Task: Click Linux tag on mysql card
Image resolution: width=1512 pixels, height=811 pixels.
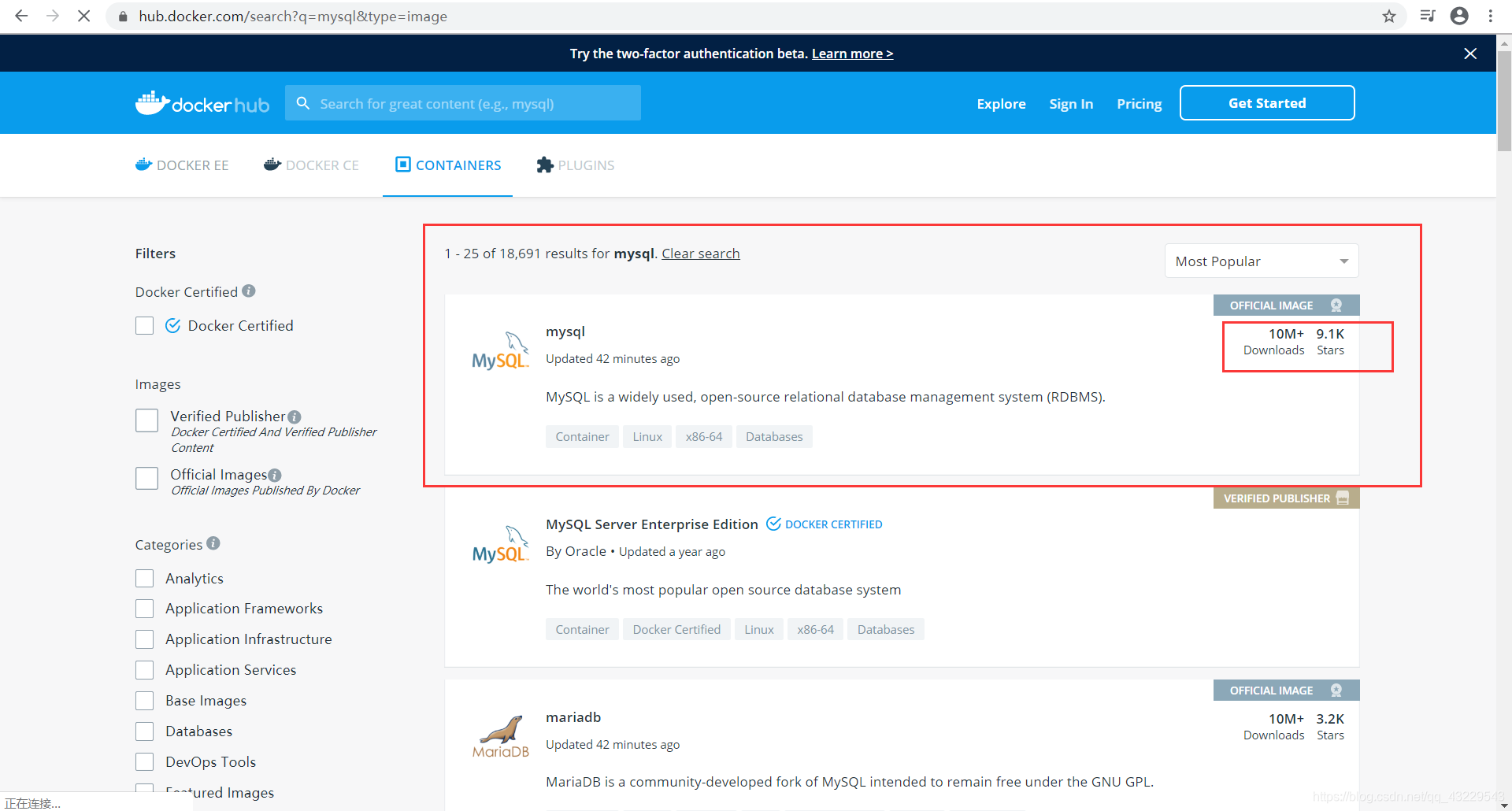Action: tap(647, 437)
